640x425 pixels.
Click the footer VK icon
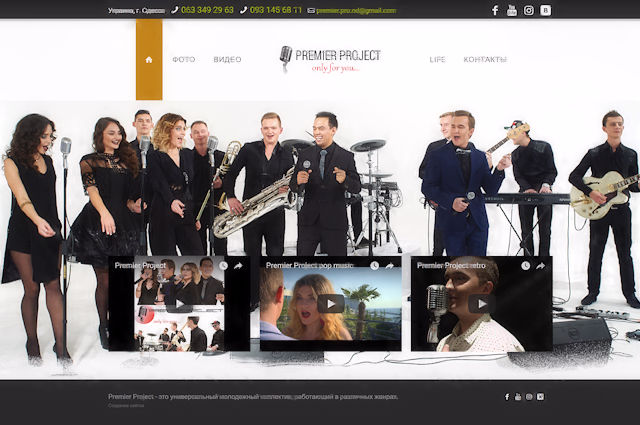coord(541,397)
